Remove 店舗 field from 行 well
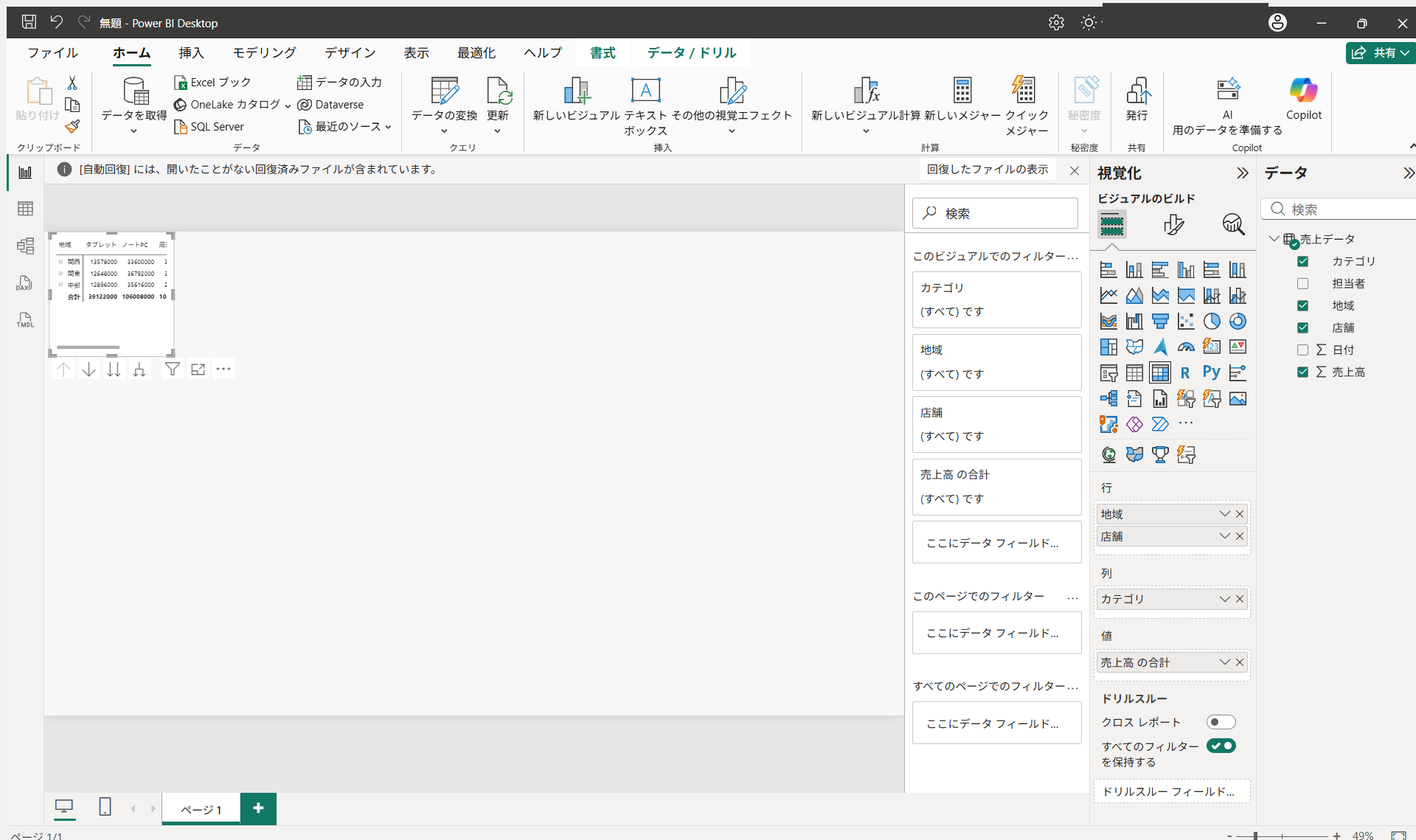The width and height of the screenshot is (1416, 840). 1240,536
